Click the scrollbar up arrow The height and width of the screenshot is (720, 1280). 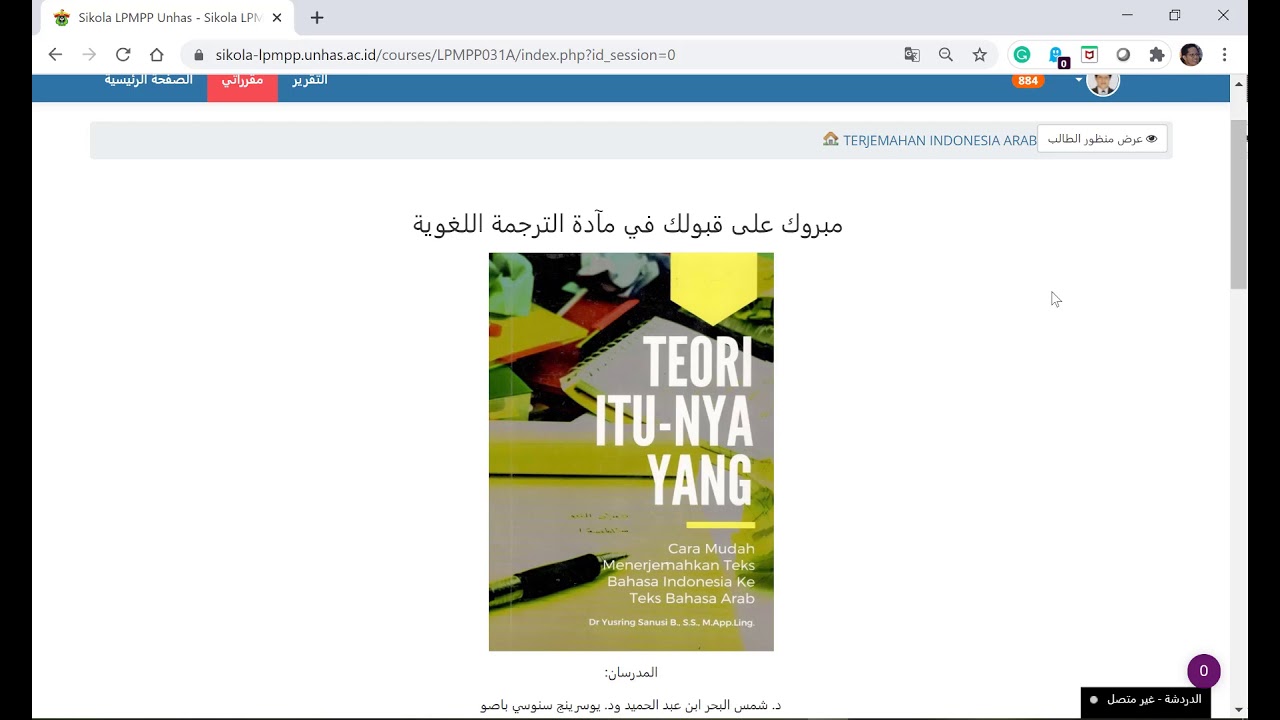point(1239,84)
